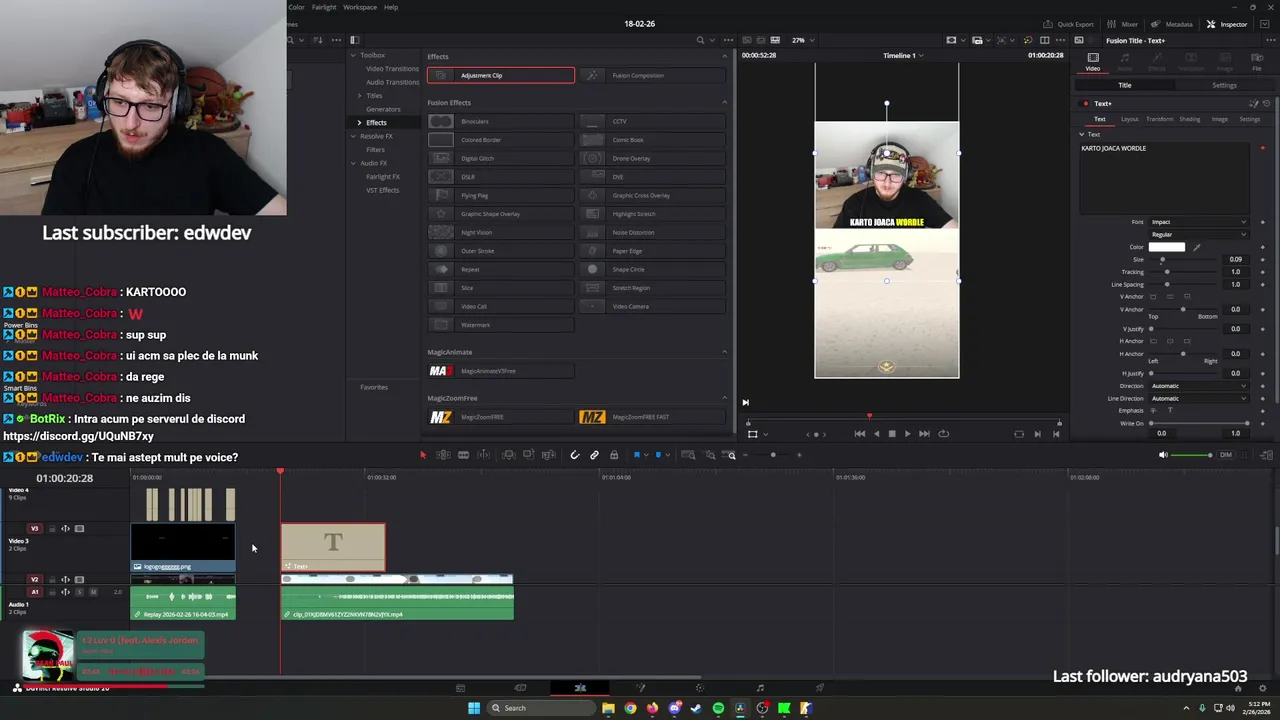The image size is (1280, 720).
Task: Disable the V3 track video icon
Action: pos(80,528)
